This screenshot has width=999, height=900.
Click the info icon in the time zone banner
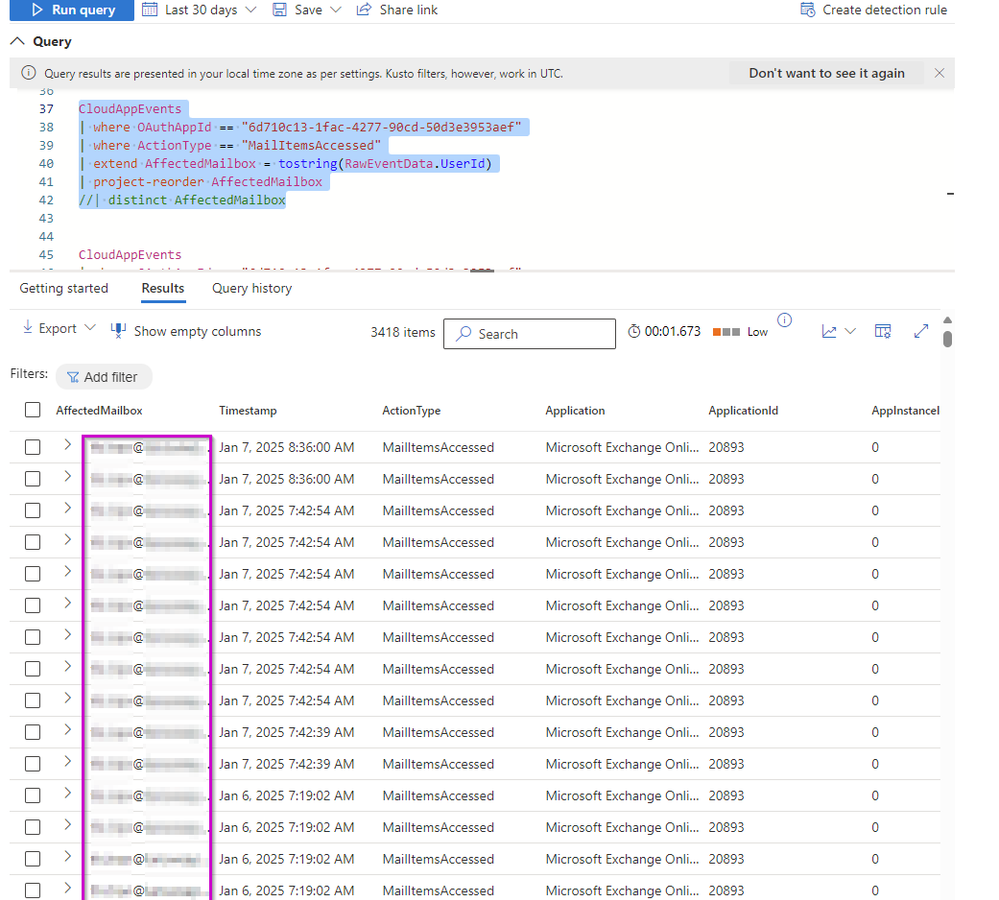[29, 73]
